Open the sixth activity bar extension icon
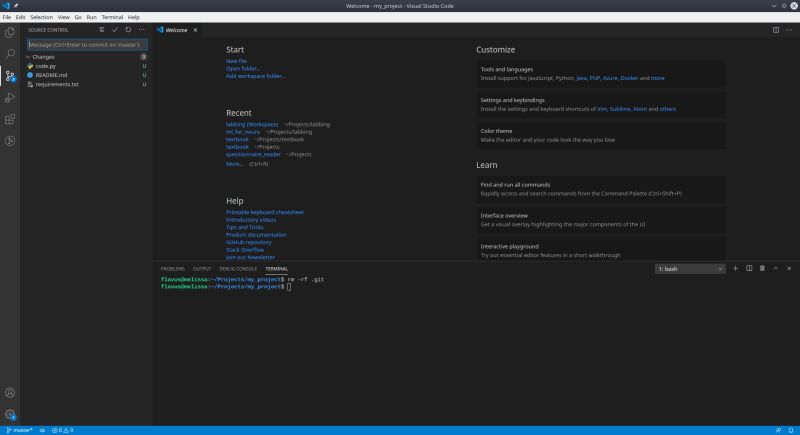 (x=10, y=141)
